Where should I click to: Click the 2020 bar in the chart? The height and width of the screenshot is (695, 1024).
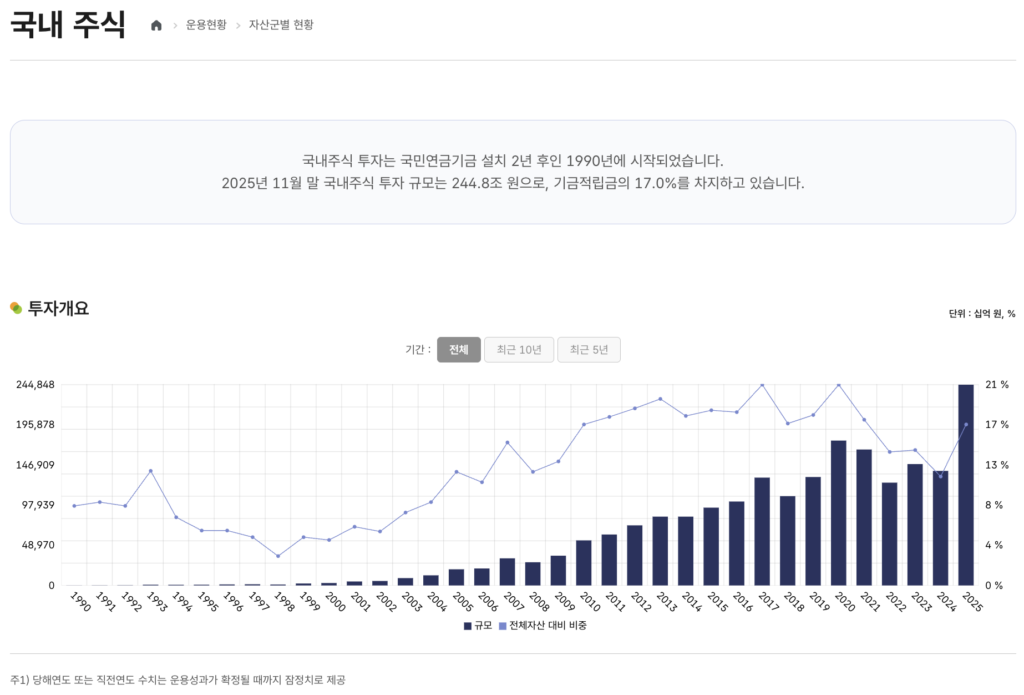838,513
